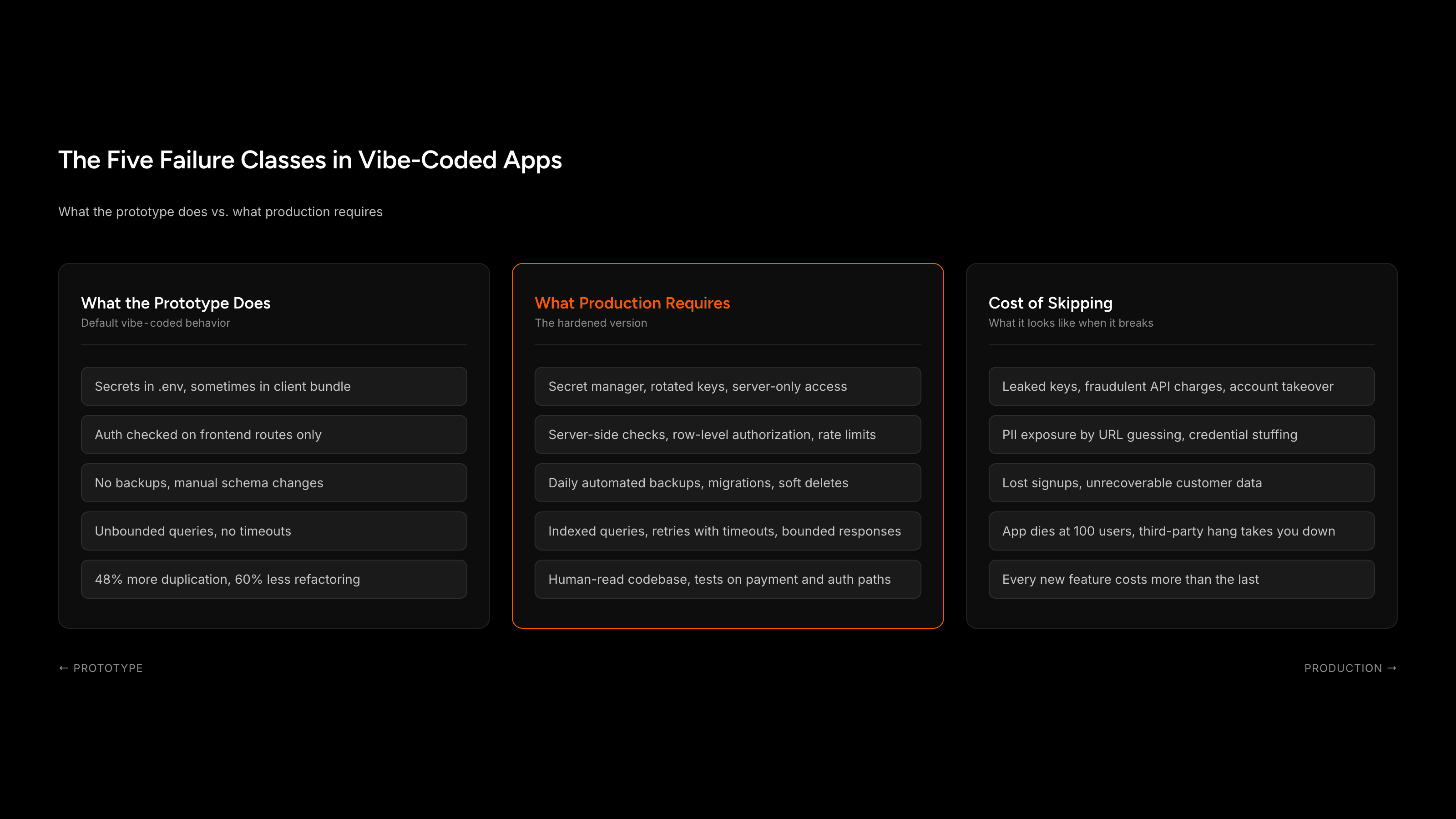This screenshot has height=819, width=1456.
Task: Click 'App dies at 100 users, third-party hang takes you down' row
Action: (1182, 531)
